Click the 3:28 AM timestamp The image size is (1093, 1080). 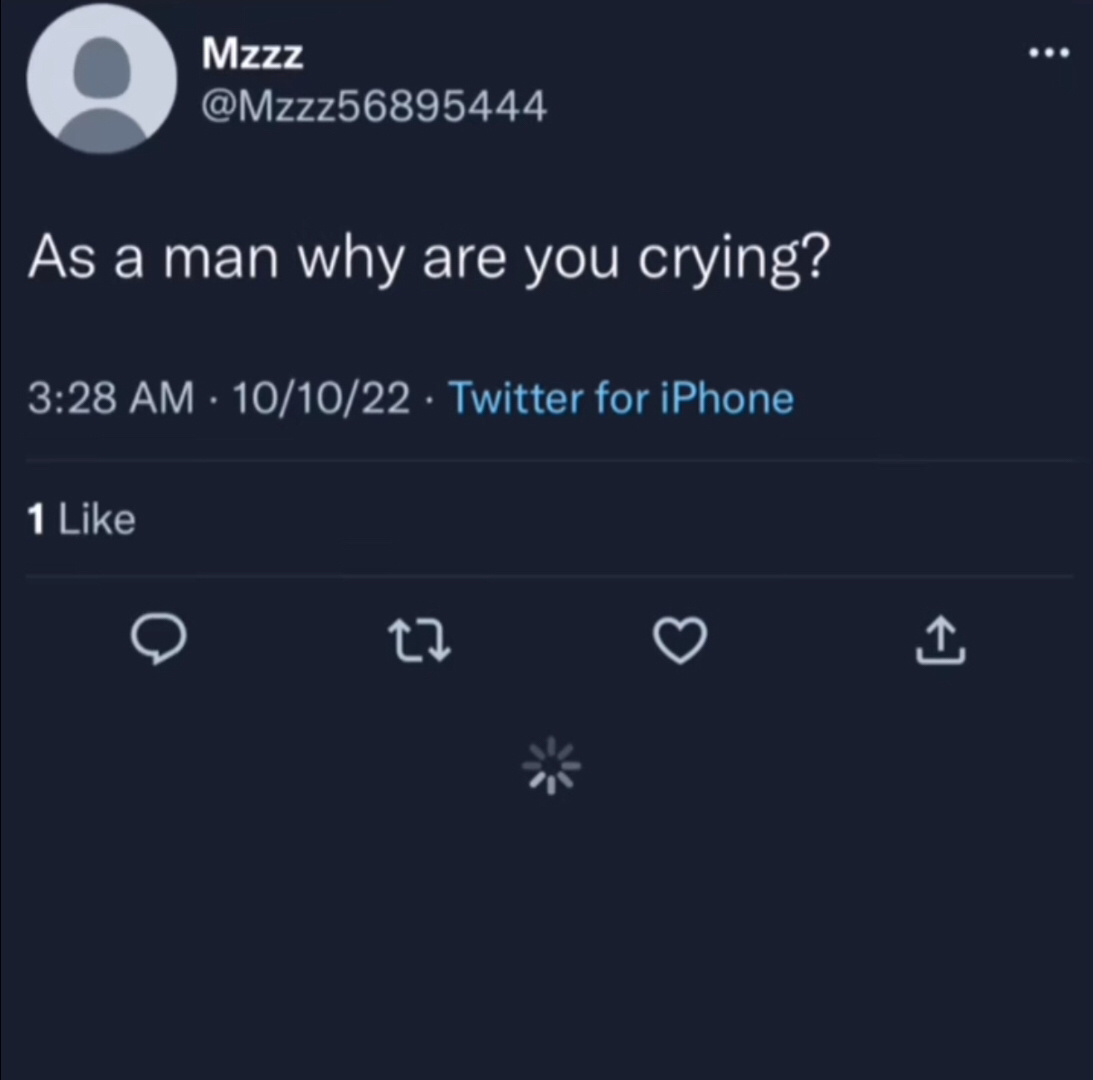coord(110,398)
